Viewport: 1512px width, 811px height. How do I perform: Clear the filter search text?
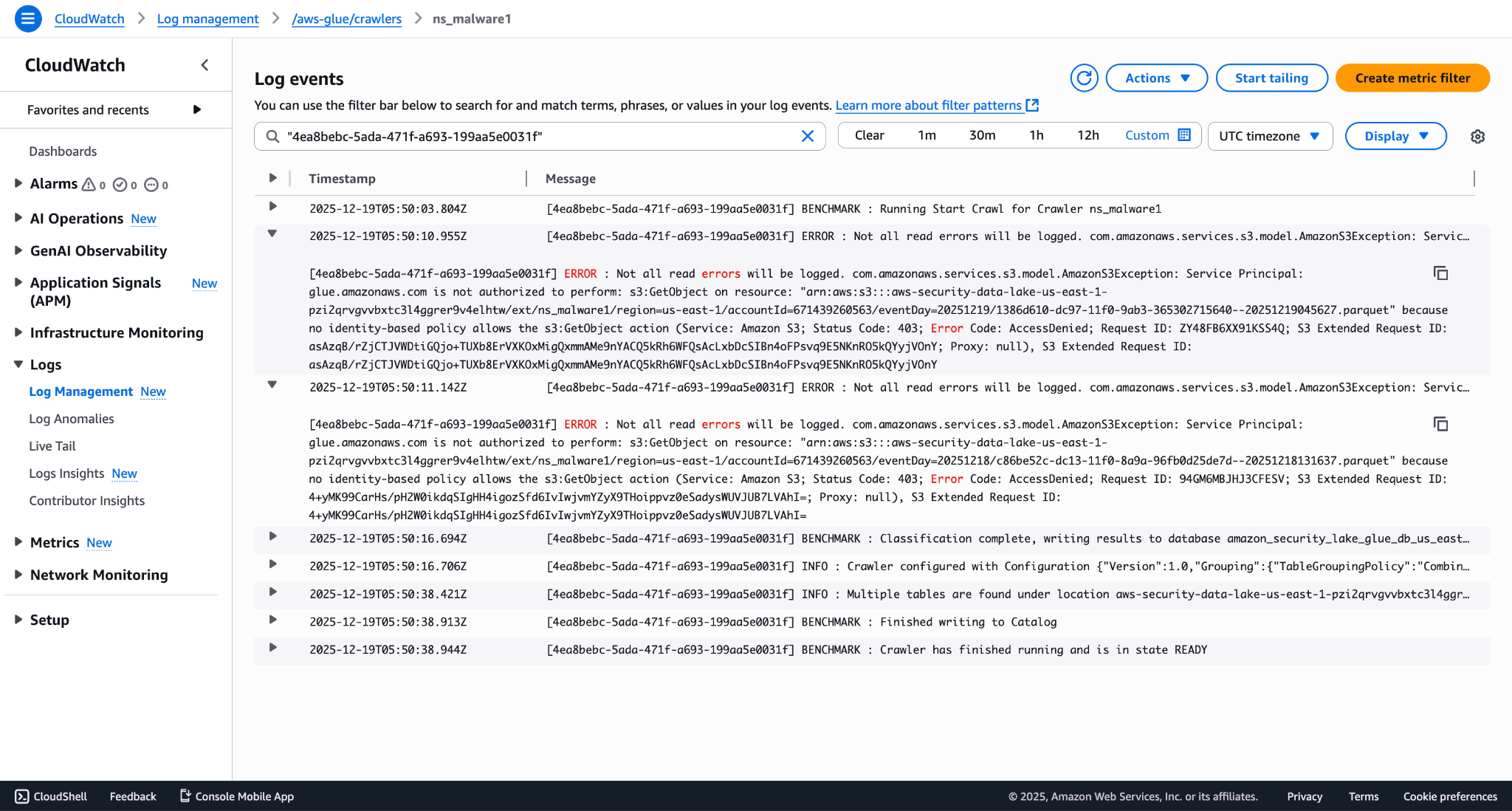[808, 136]
